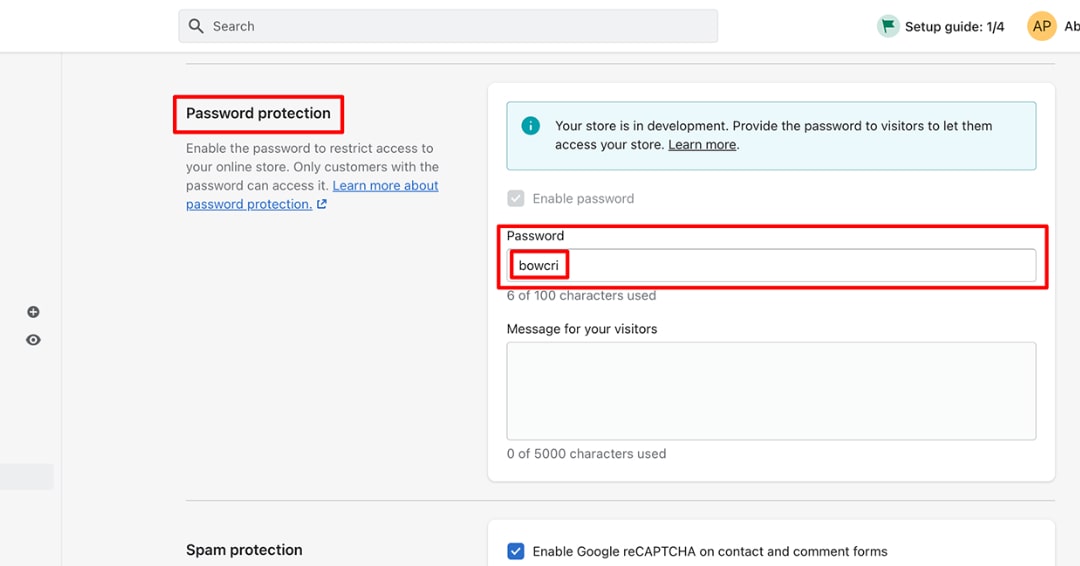This screenshot has width=1080, height=566.
Task: Click the info icon in the development banner
Action: coord(530,126)
